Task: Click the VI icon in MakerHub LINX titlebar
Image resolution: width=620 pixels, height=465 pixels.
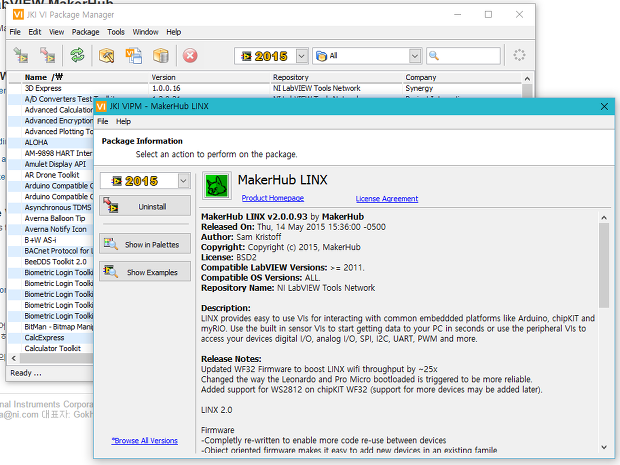Action: pyautogui.click(x=101, y=106)
